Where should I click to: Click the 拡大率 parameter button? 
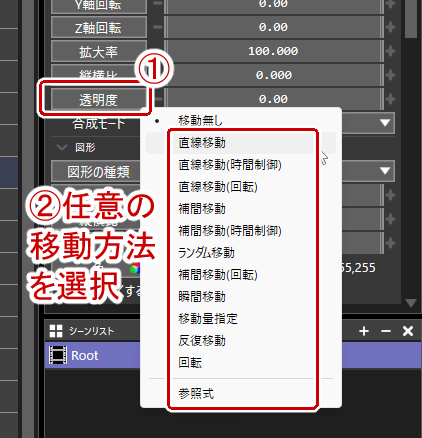pos(99,52)
